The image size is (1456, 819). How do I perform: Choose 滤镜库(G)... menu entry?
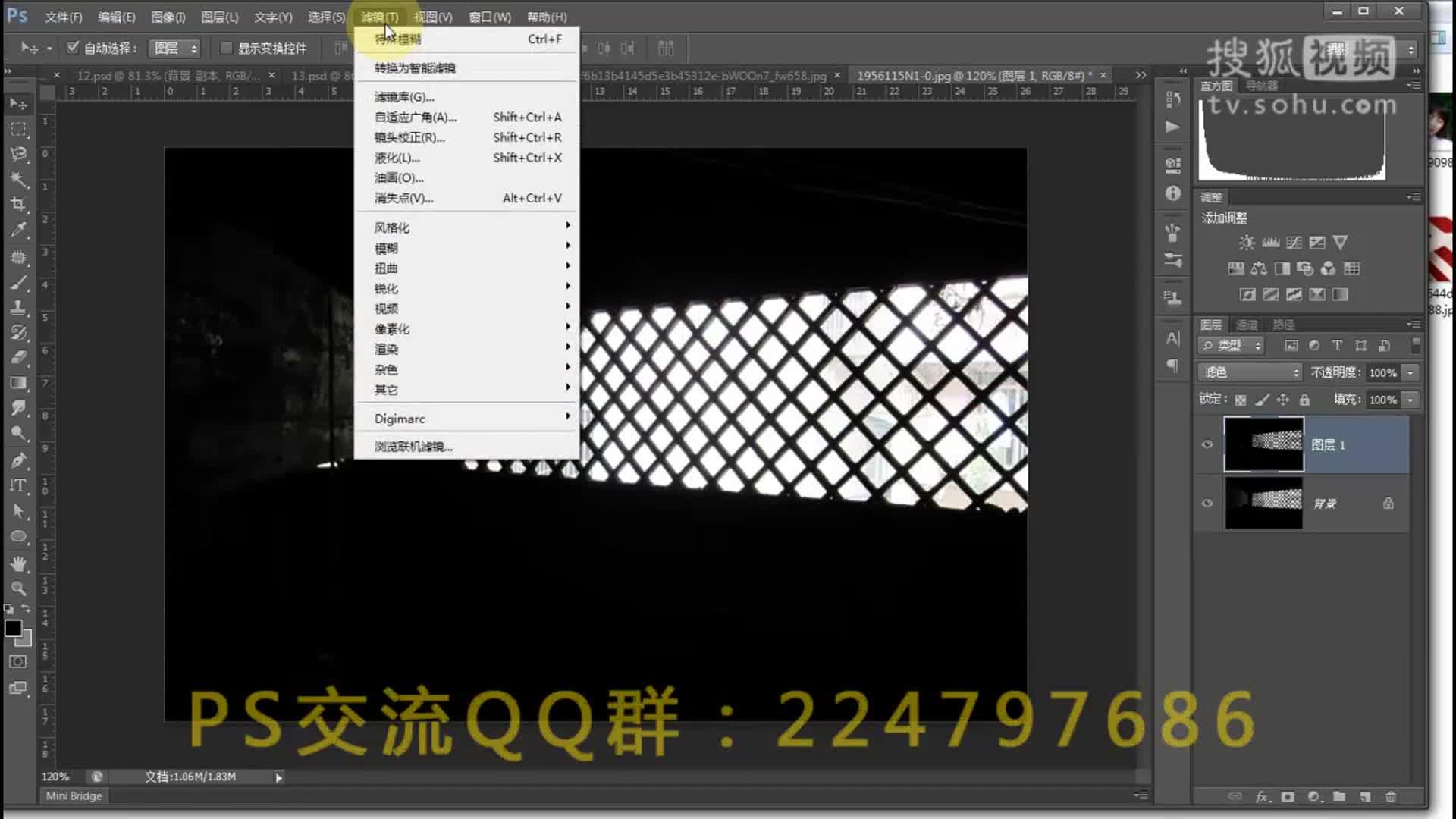point(404,97)
